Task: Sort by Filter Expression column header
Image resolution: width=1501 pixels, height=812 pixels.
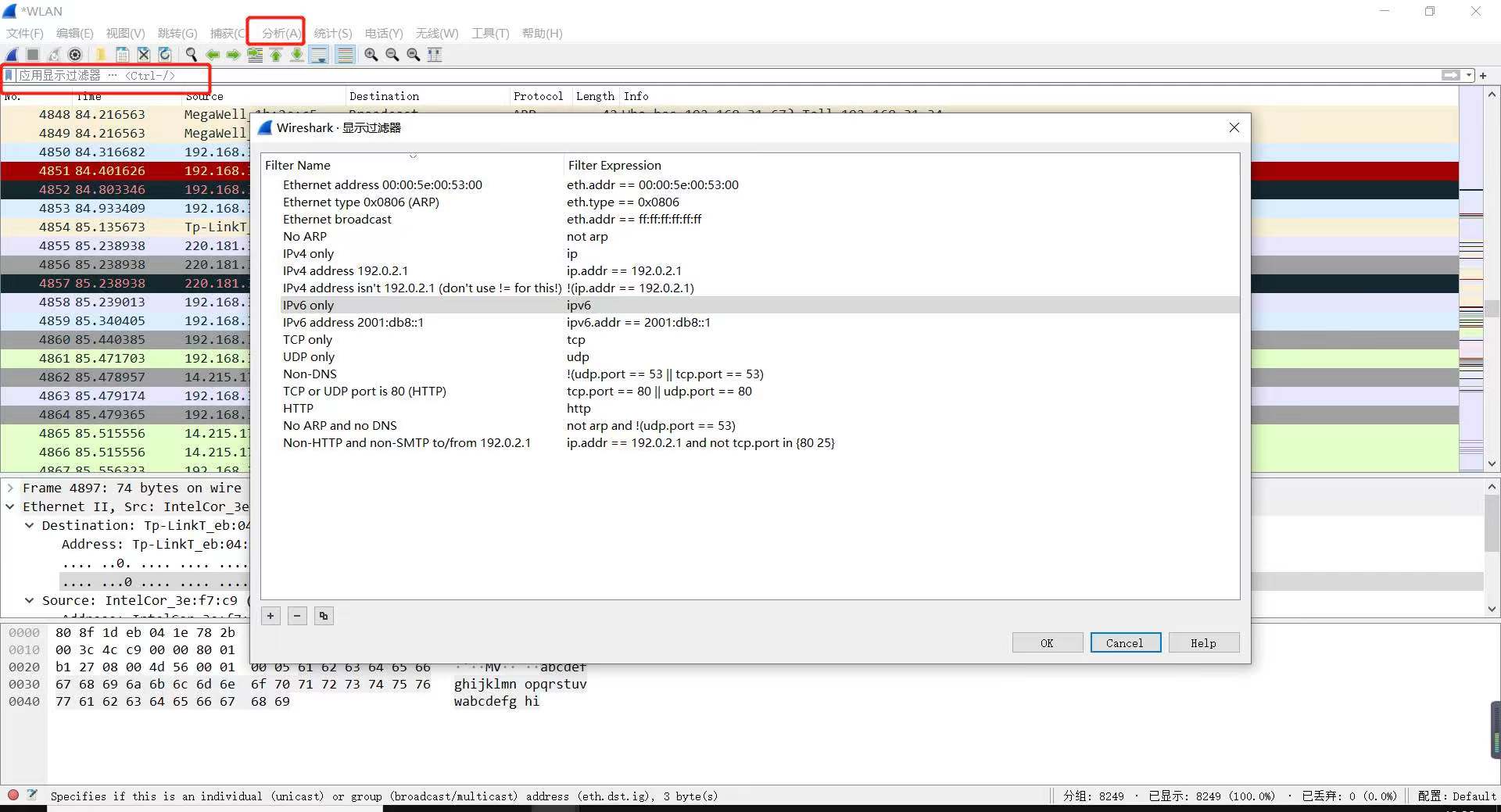Action: coord(901,165)
